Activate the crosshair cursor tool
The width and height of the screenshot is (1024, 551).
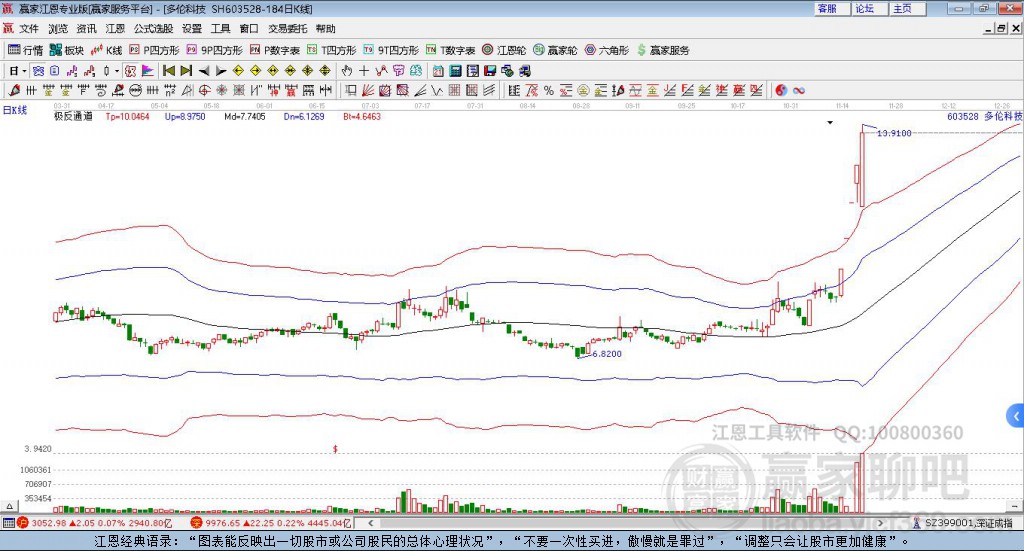(x=364, y=71)
